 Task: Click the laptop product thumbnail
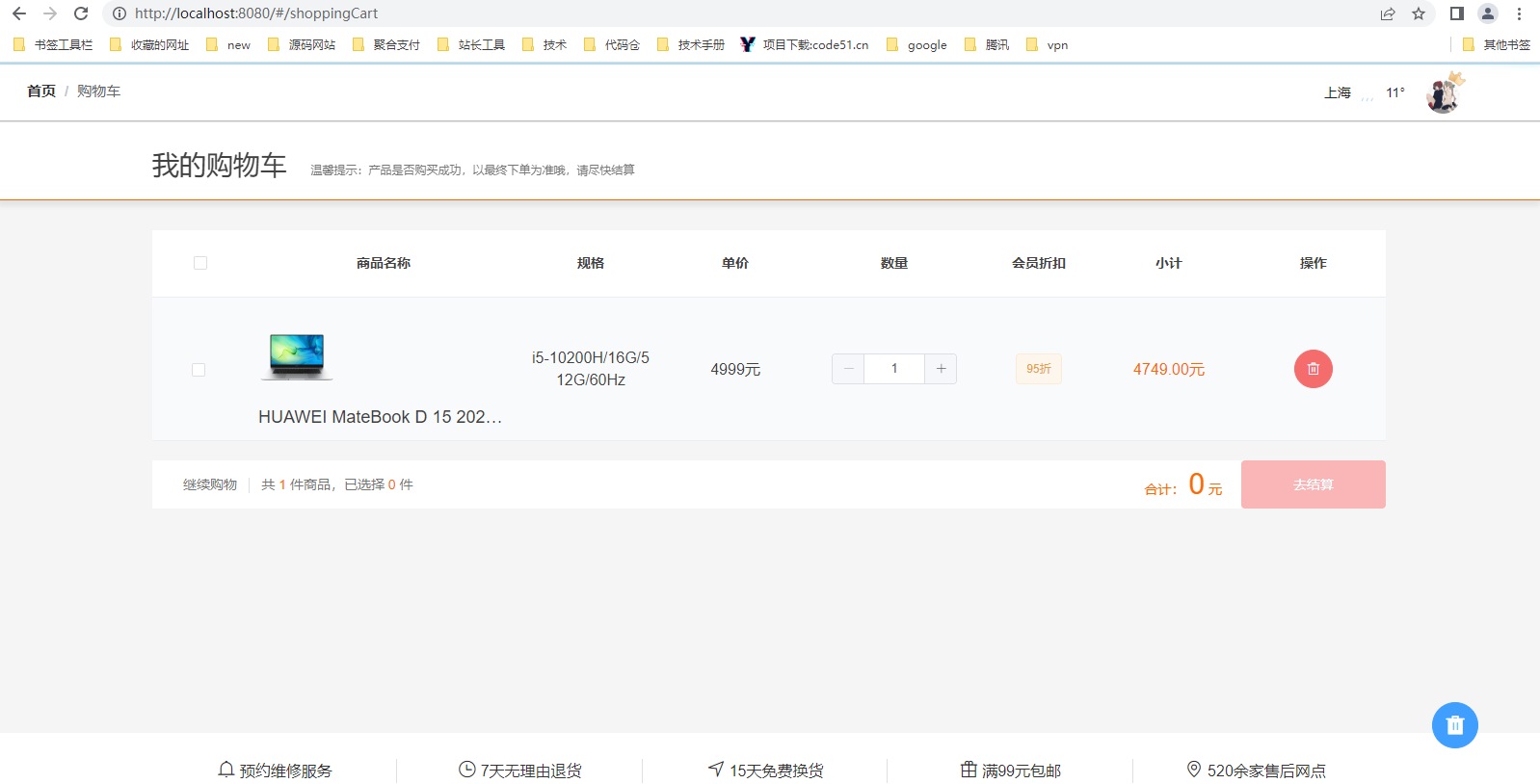point(297,356)
